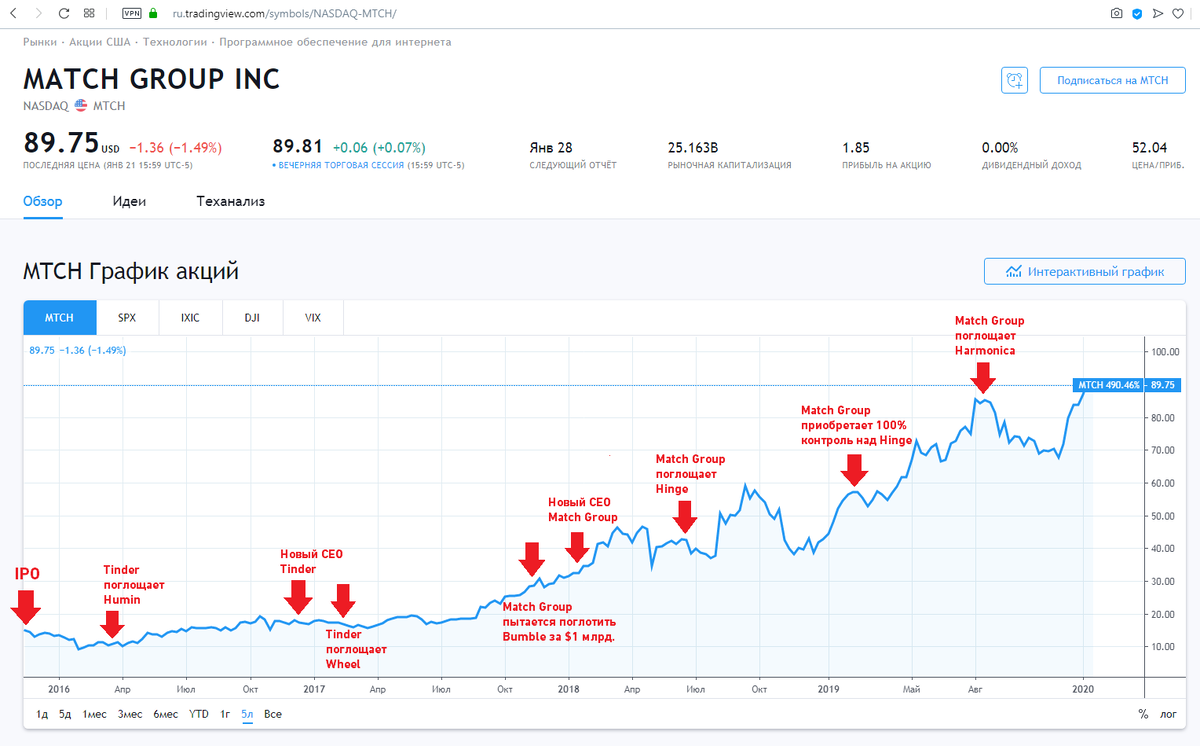Screen dimensions: 1200x746
Task: Open the blue shield ad-blocker icon
Action: 1137,14
